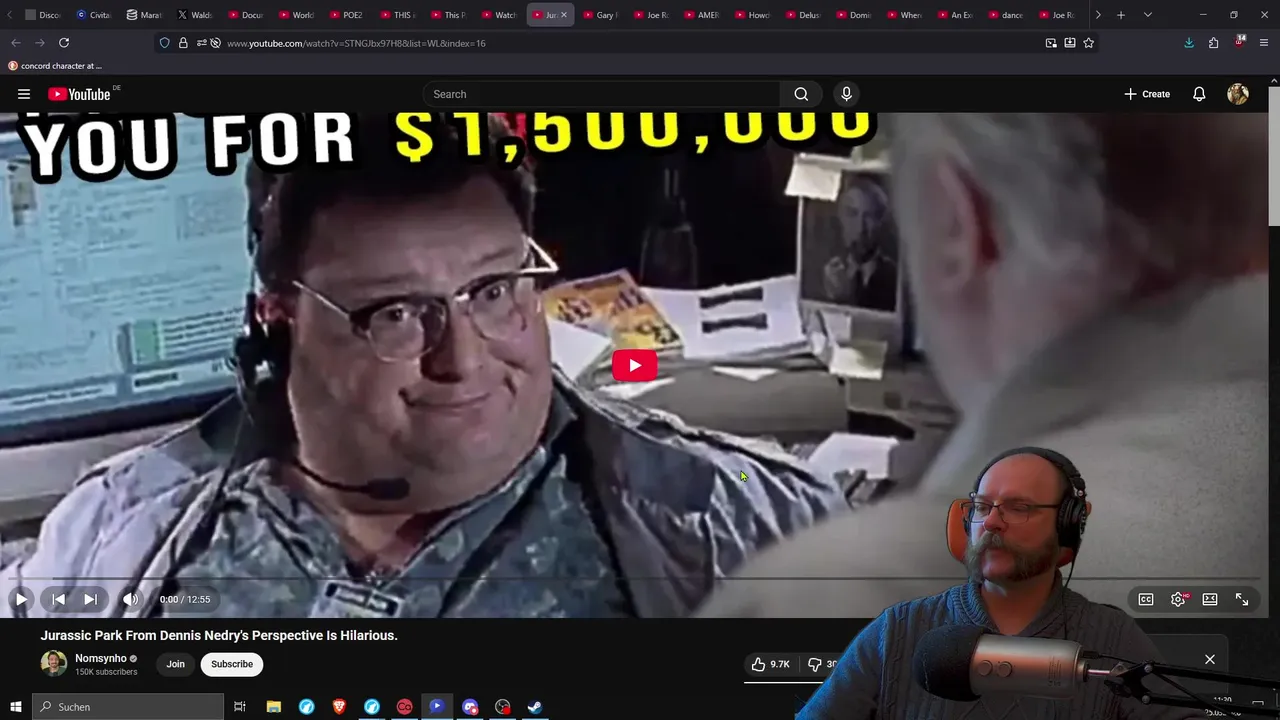
Task: Open the Nomsynho channel avatar
Action: click(54, 663)
